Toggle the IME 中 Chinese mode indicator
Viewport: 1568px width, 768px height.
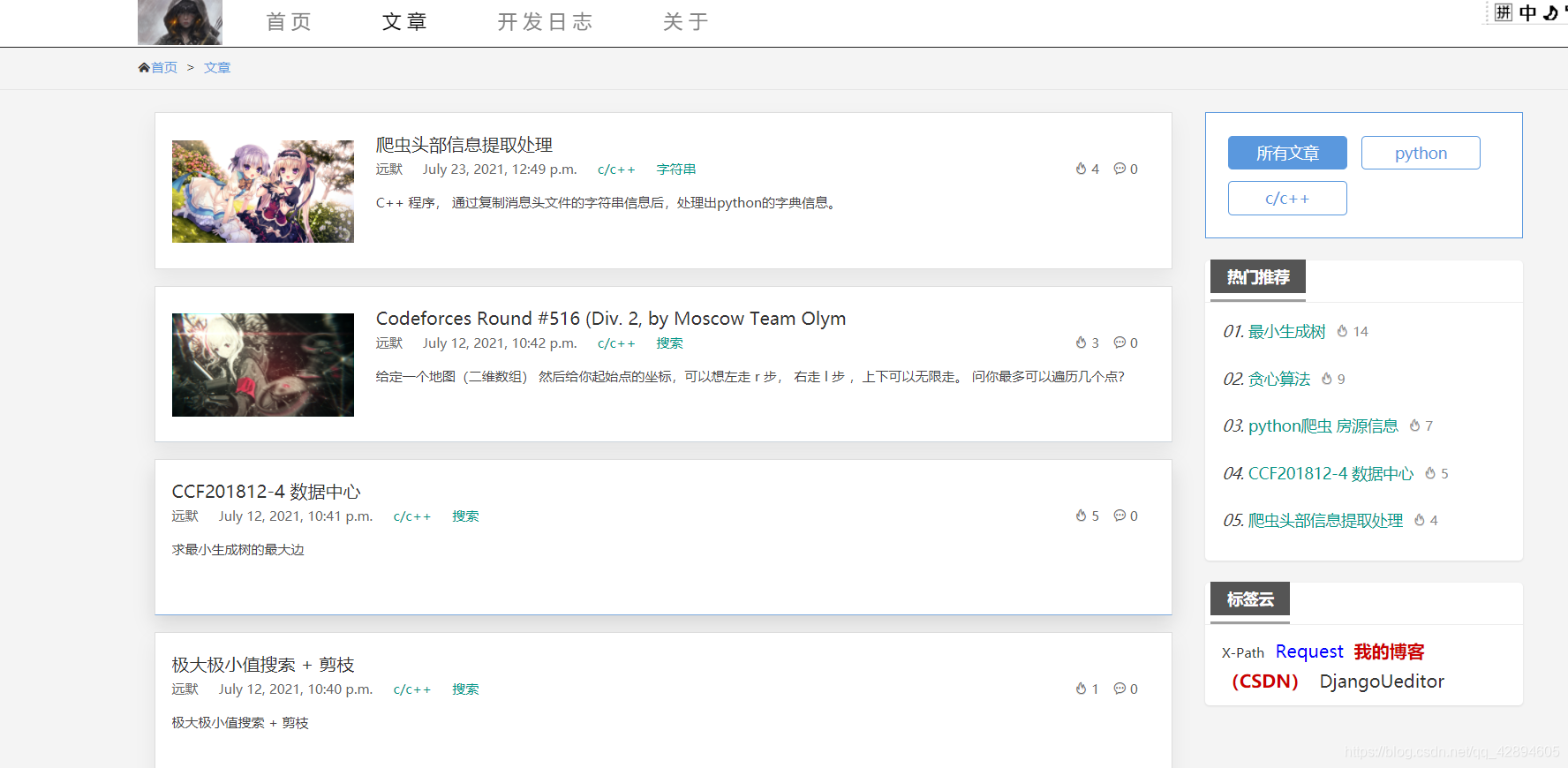1528,12
